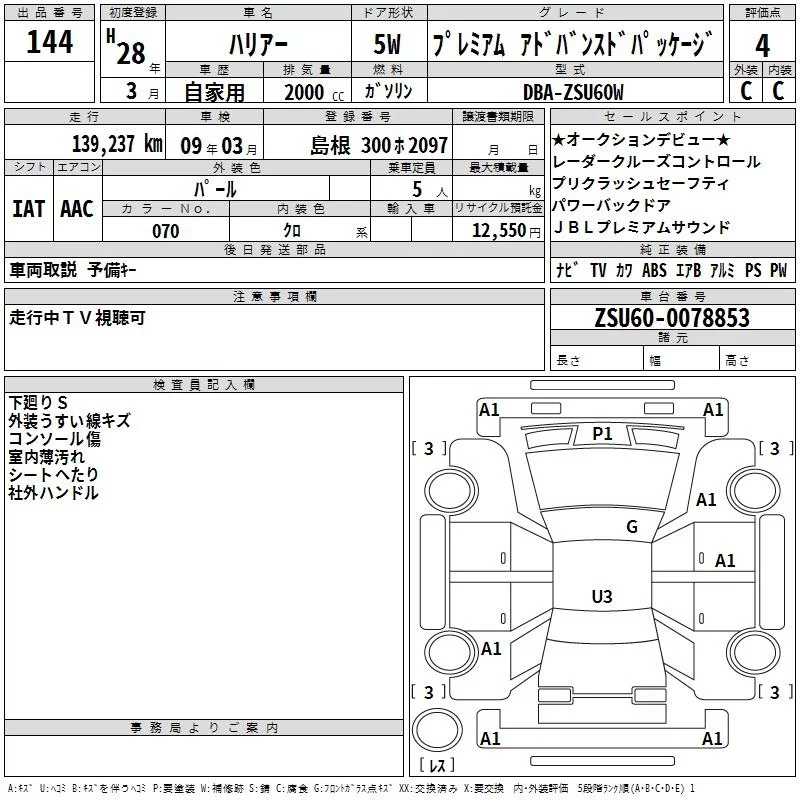Click the color number "070"
The width and height of the screenshot is (800, 800).
tap(165, 231)
